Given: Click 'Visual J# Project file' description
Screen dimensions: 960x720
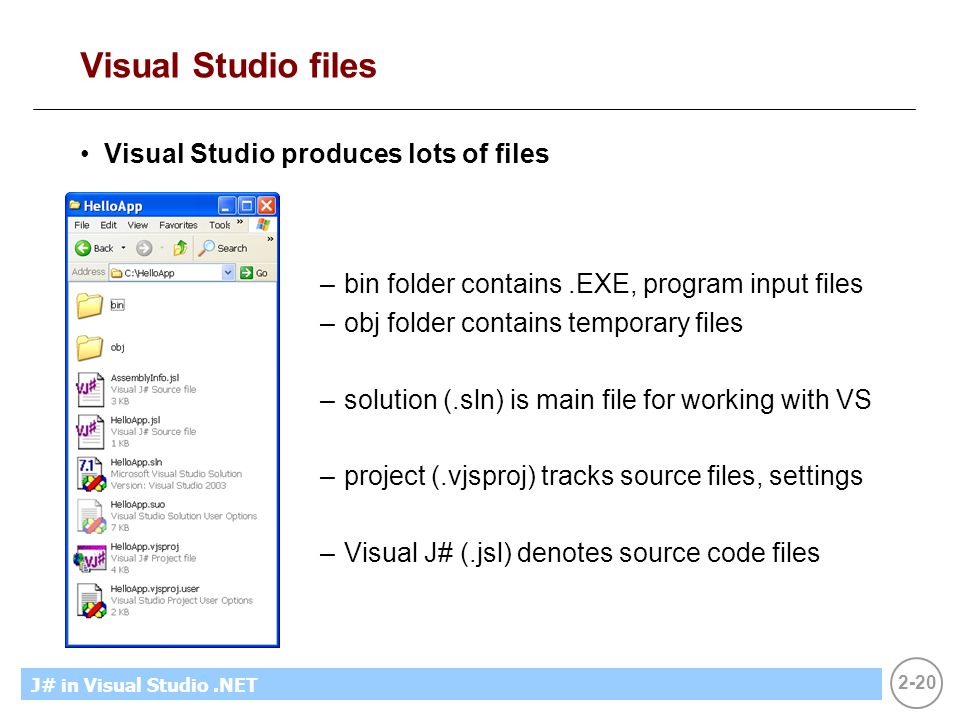Looking at the screenshot, I should (153, 558).
